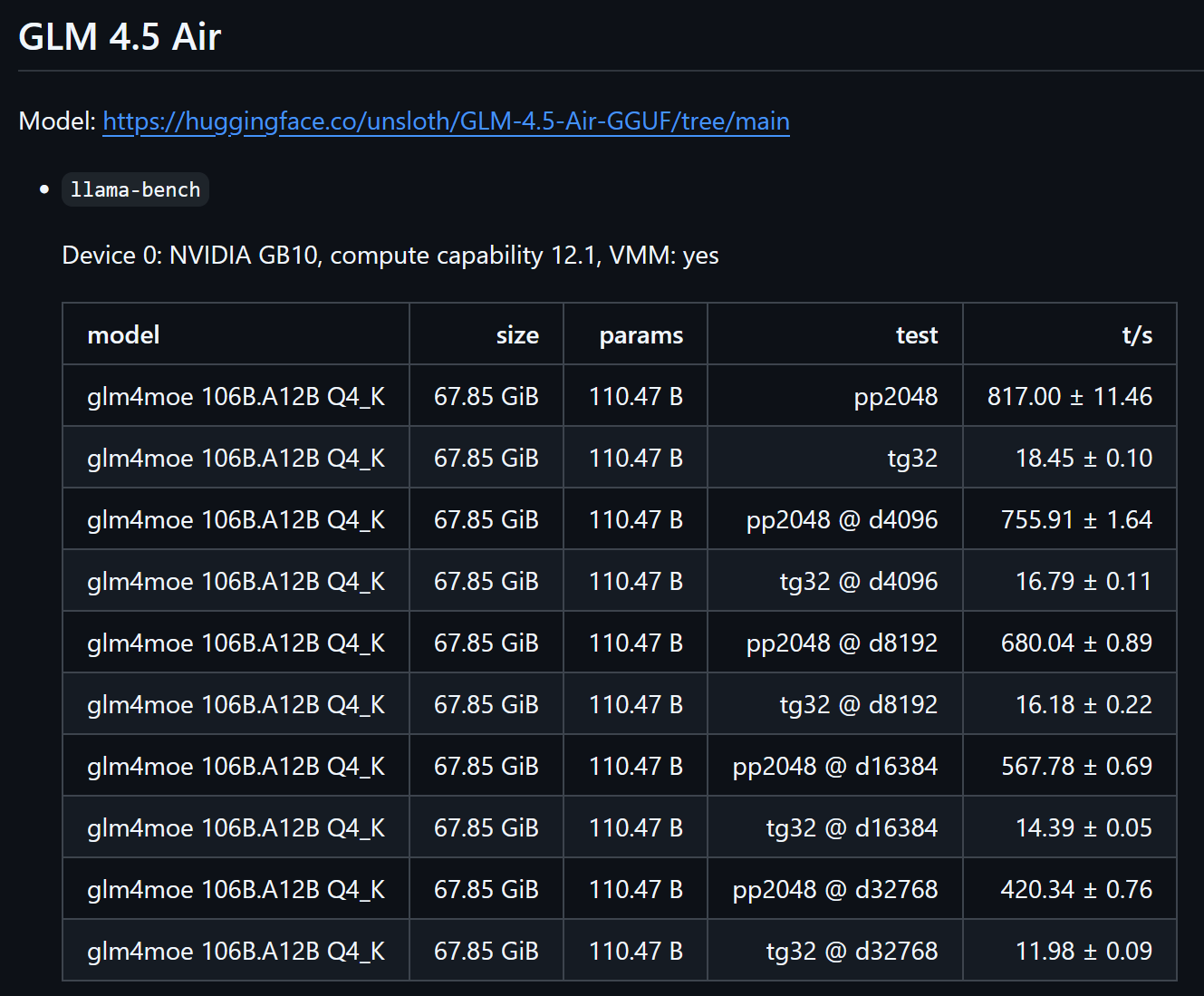Open the Hugging Face GLM-4.5-Air-GGUF link
Viewport: 1204px width, 996px height.
click(446, 121)
